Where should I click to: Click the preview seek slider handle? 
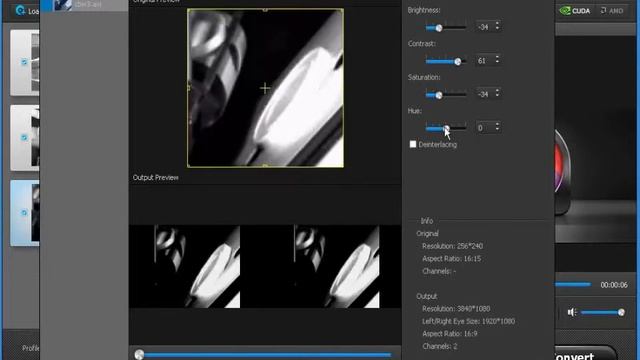point(139,354)
